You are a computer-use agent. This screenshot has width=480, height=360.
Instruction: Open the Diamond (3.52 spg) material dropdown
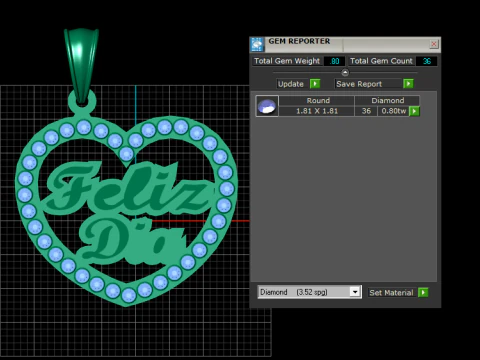[355, 292]
